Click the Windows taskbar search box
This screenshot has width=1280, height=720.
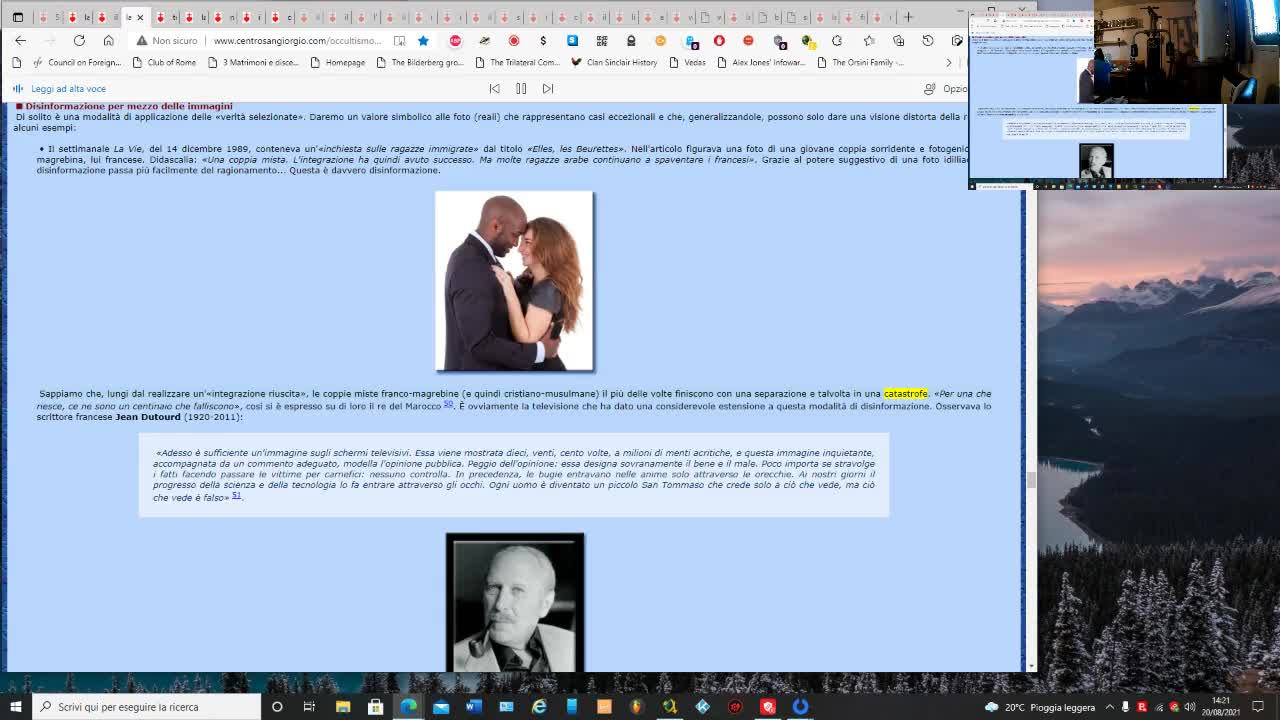(146, 707)
